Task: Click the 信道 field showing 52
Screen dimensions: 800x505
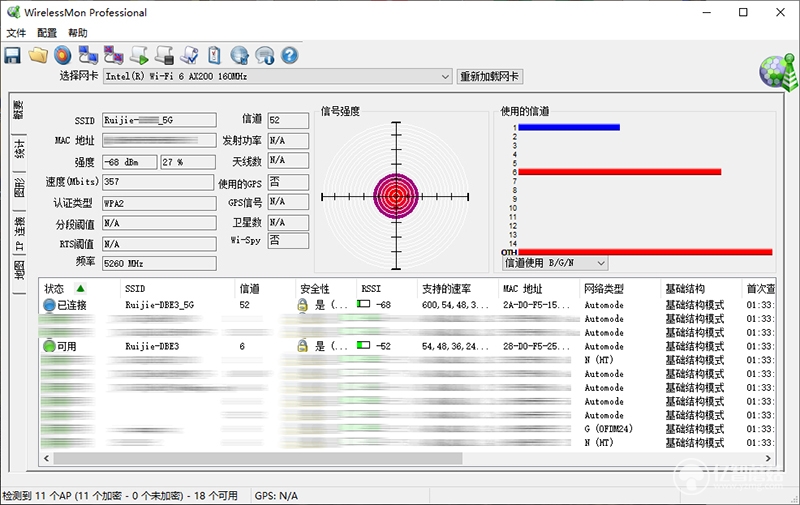Action: pos(288,120)
